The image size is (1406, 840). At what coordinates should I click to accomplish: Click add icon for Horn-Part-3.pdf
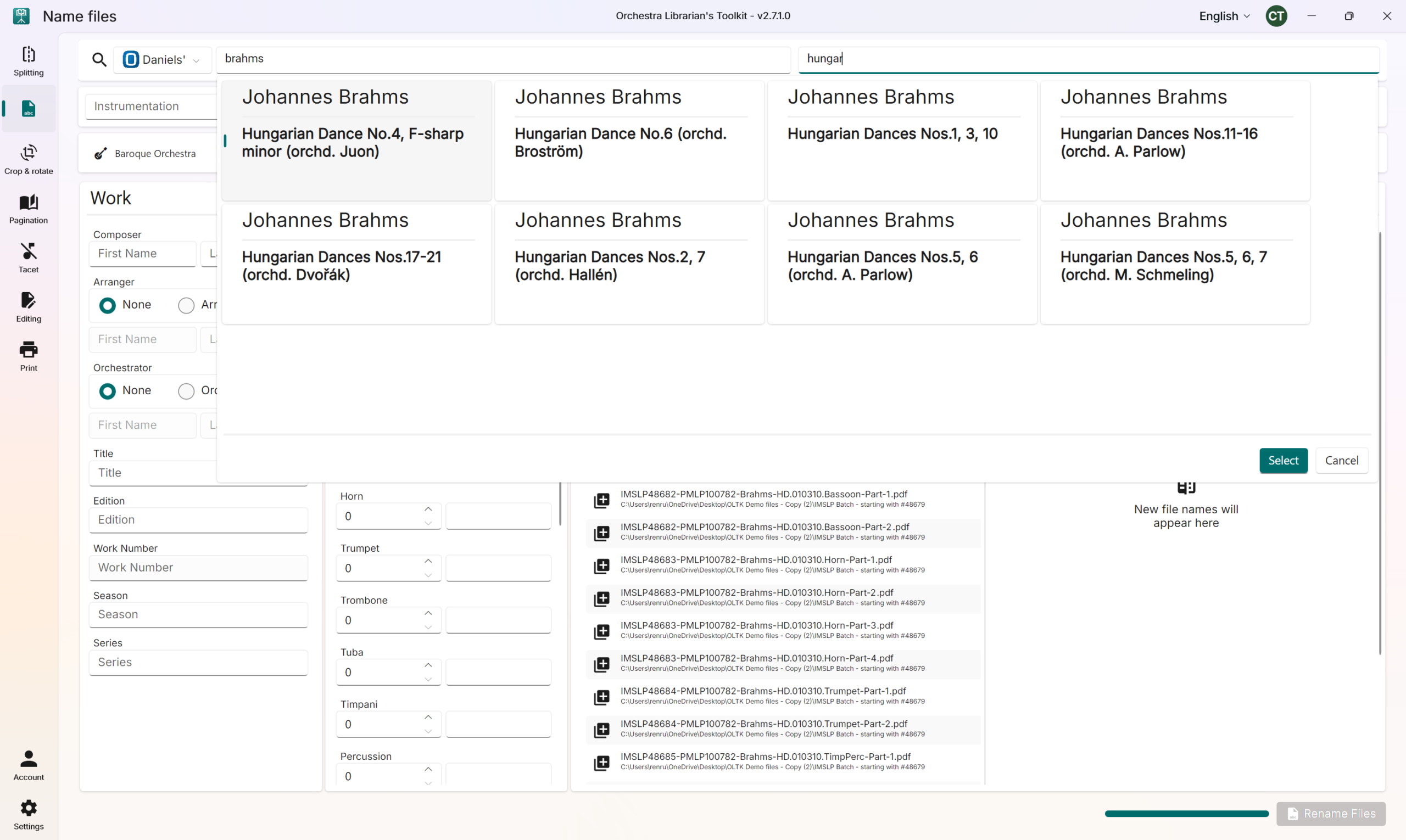tap(601, 631)
